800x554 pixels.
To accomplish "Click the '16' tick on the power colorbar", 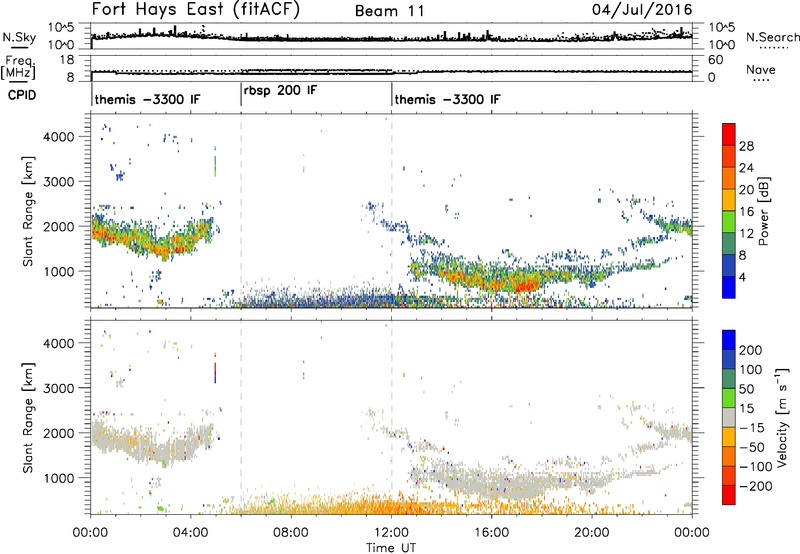I will [746, 212].
